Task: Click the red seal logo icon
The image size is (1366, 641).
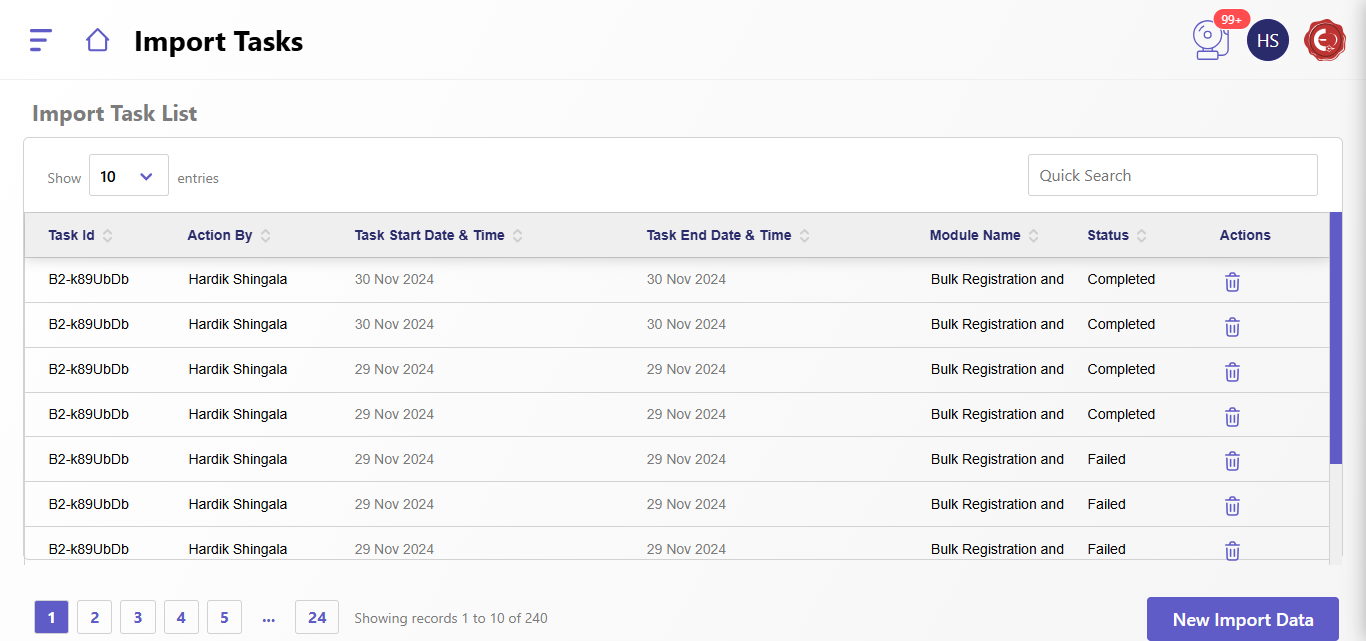Action: click(1325, 40)
